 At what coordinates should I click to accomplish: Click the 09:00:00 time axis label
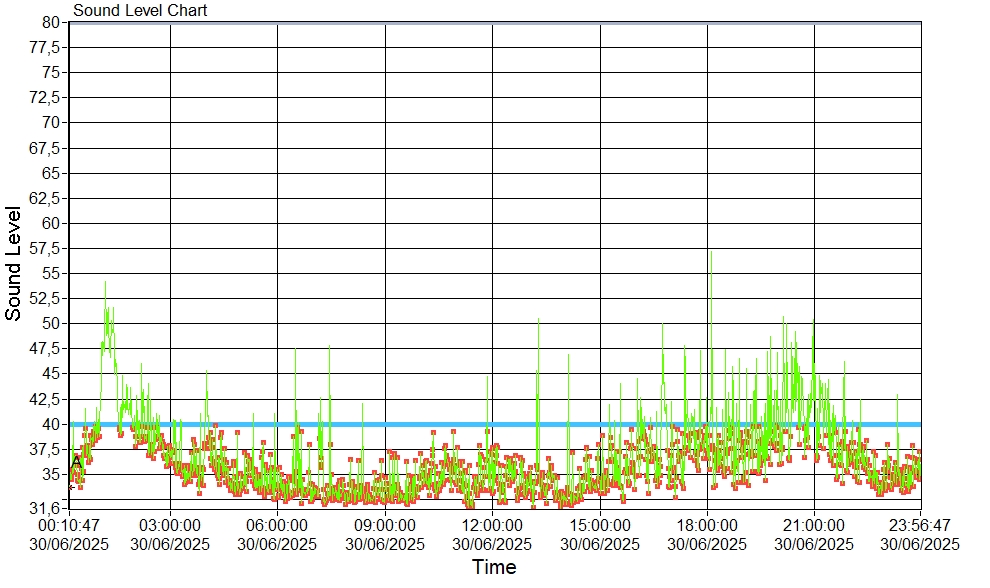click(x=385, y=524)
